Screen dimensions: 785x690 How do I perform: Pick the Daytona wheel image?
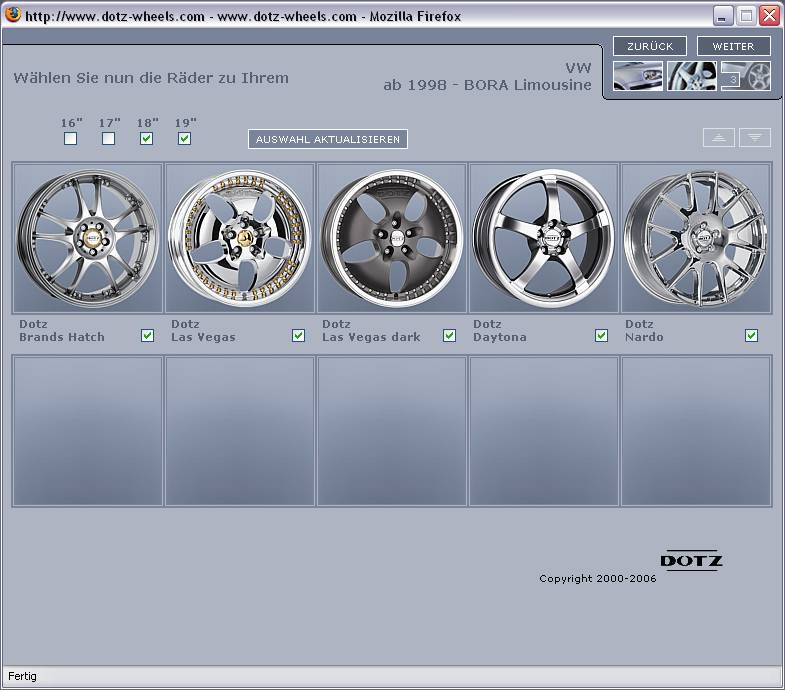[x=543, y=238]
